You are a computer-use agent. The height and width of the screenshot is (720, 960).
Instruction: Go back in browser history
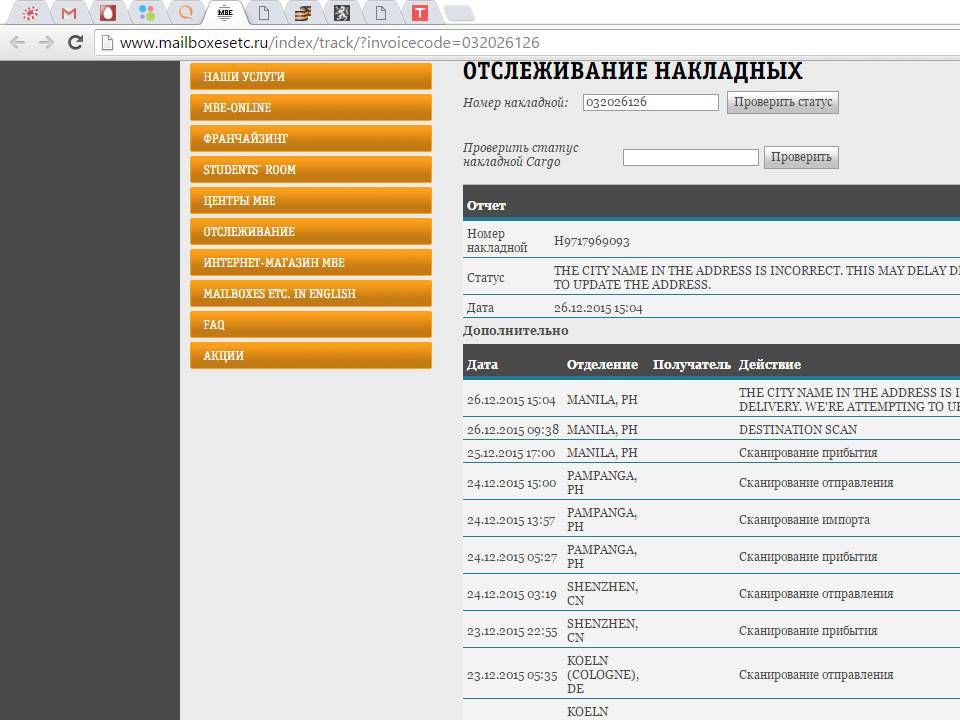[18, 42]
